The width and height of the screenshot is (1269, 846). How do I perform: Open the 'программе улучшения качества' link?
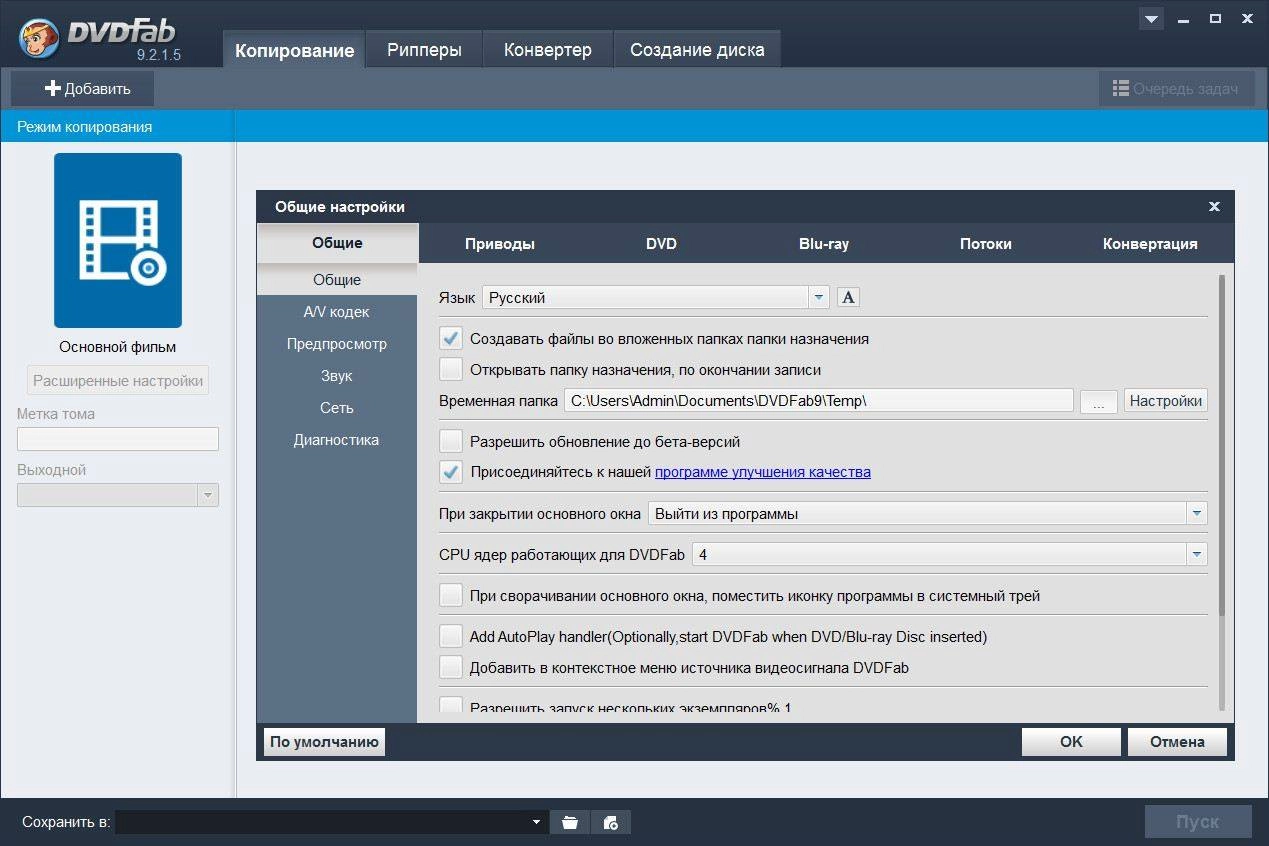[763, 472]
